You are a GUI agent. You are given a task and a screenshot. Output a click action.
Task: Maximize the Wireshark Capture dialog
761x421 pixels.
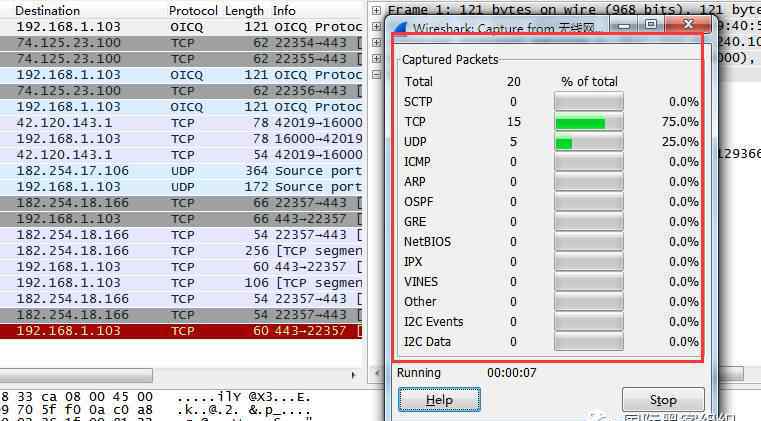(x=651, y=24)
